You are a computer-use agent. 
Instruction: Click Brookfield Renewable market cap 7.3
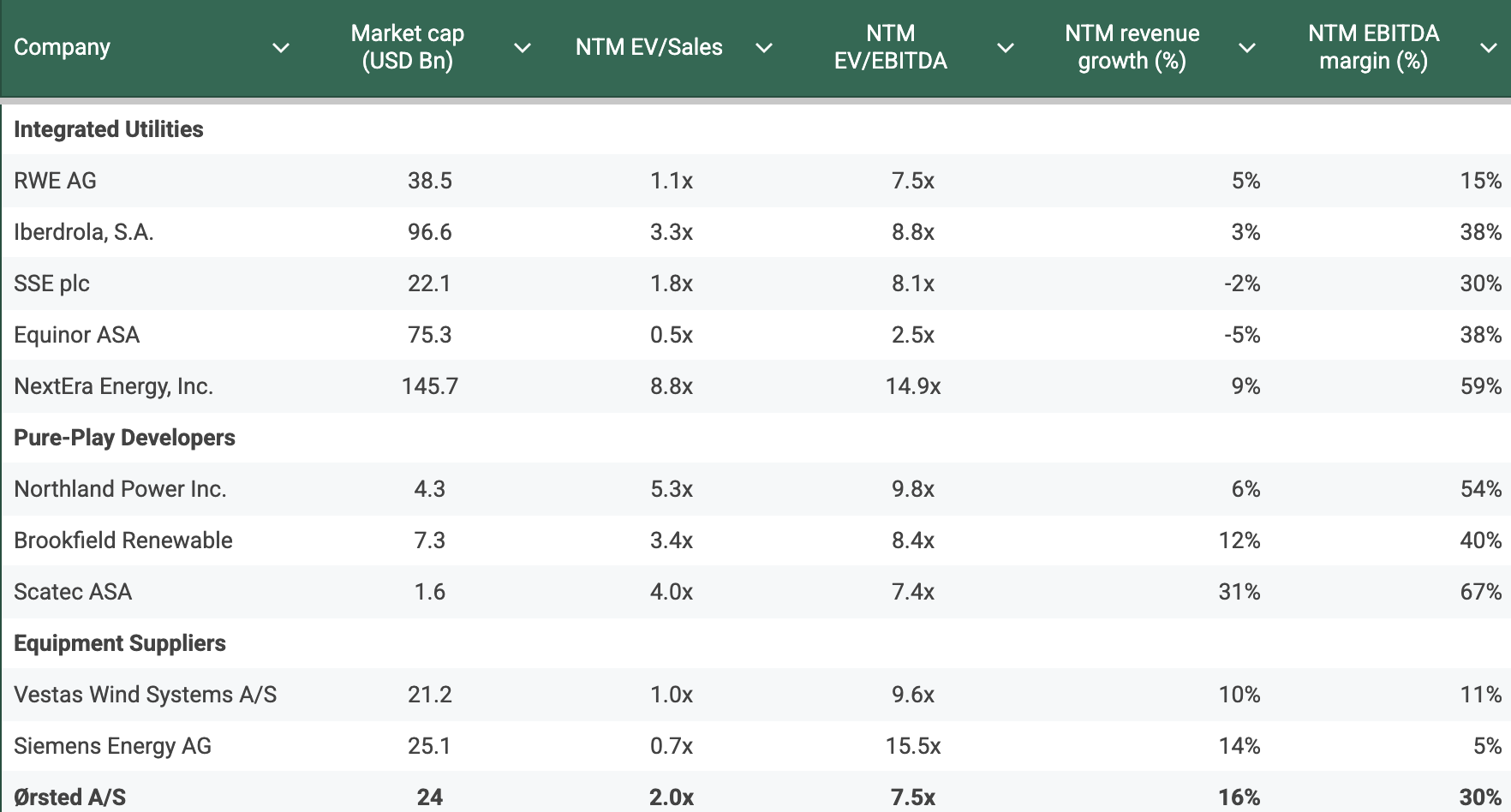[430, 540]
